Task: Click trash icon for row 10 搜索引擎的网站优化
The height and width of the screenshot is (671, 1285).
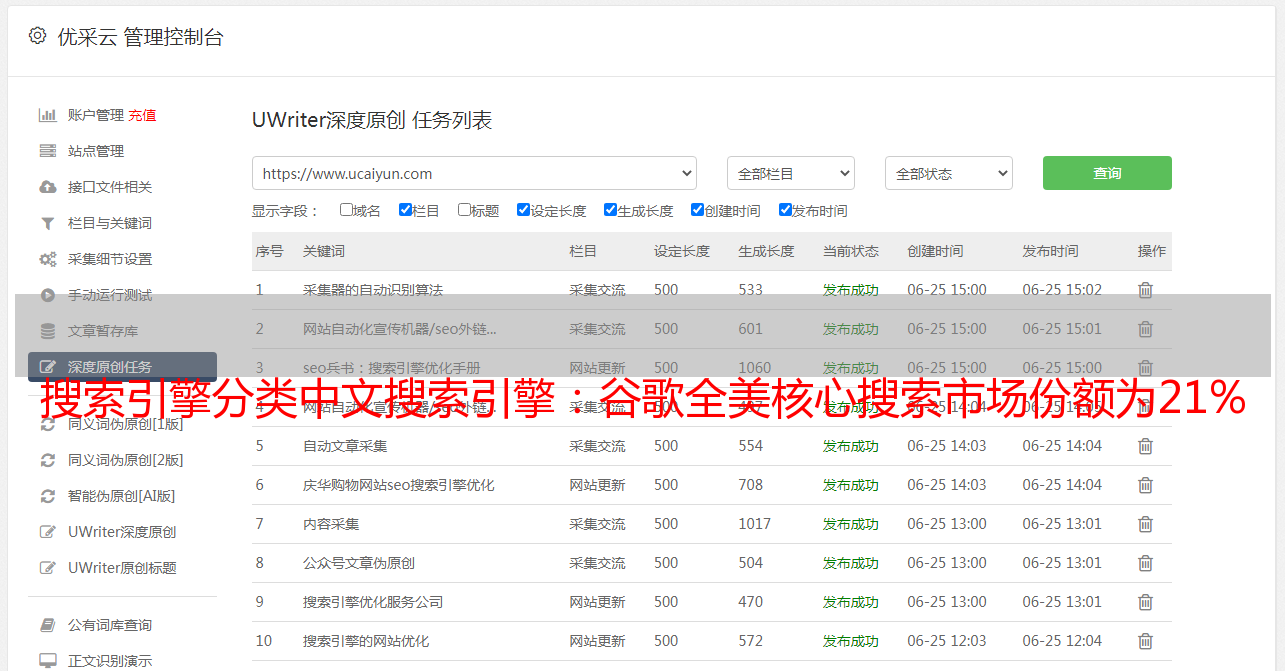Action: click(x=1145, y=641)
